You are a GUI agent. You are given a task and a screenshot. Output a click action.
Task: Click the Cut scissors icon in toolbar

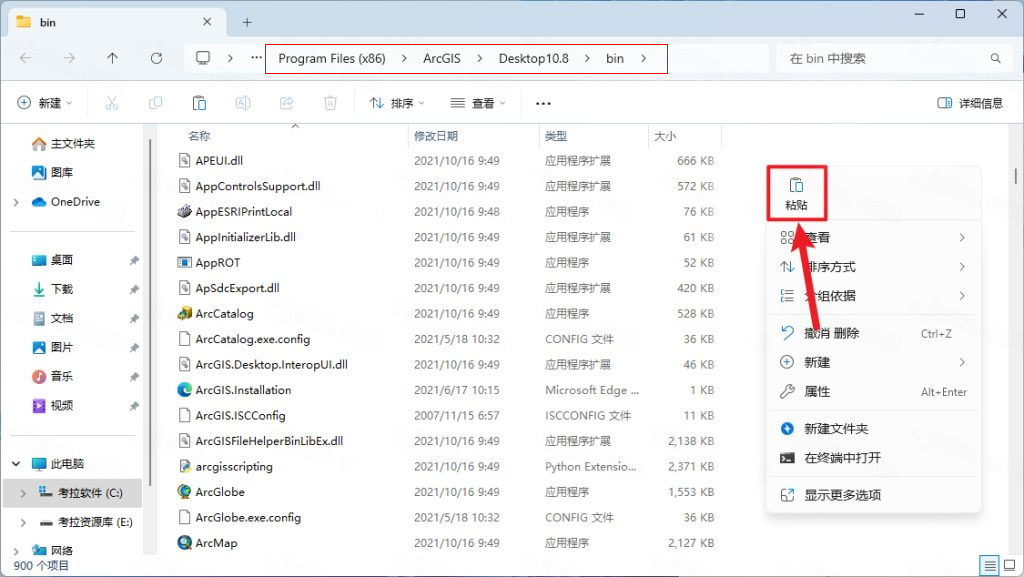coord(112,103)
